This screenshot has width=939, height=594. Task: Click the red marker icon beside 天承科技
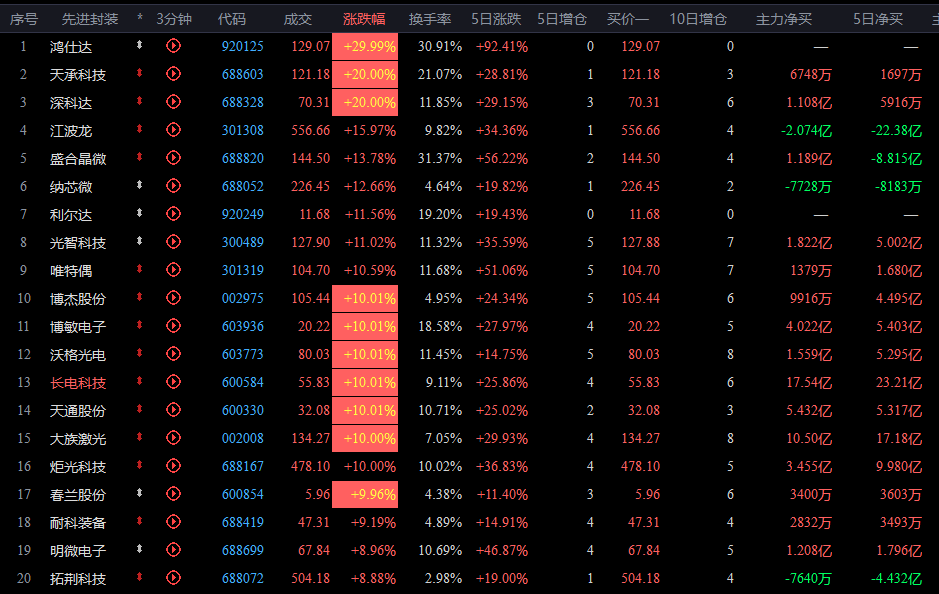[x=140, y=73]
